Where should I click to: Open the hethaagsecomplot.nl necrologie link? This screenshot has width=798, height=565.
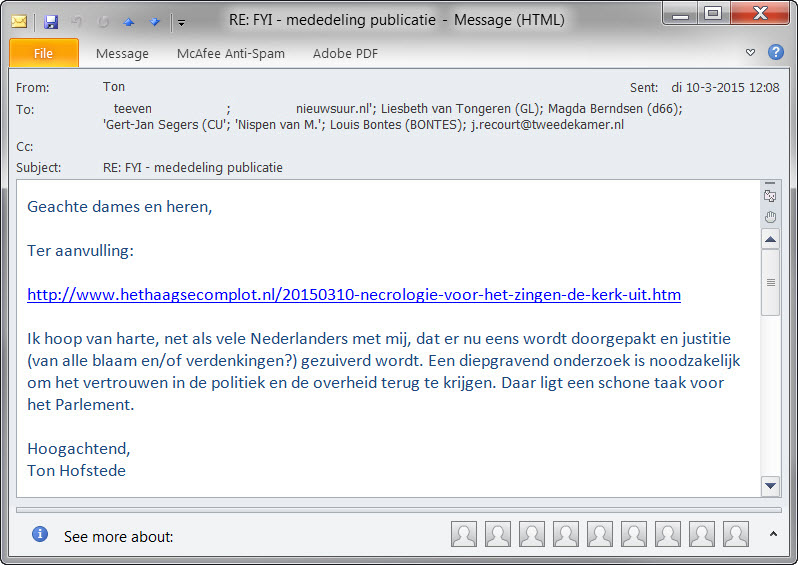pyautogui.click(x=354, y=295)
